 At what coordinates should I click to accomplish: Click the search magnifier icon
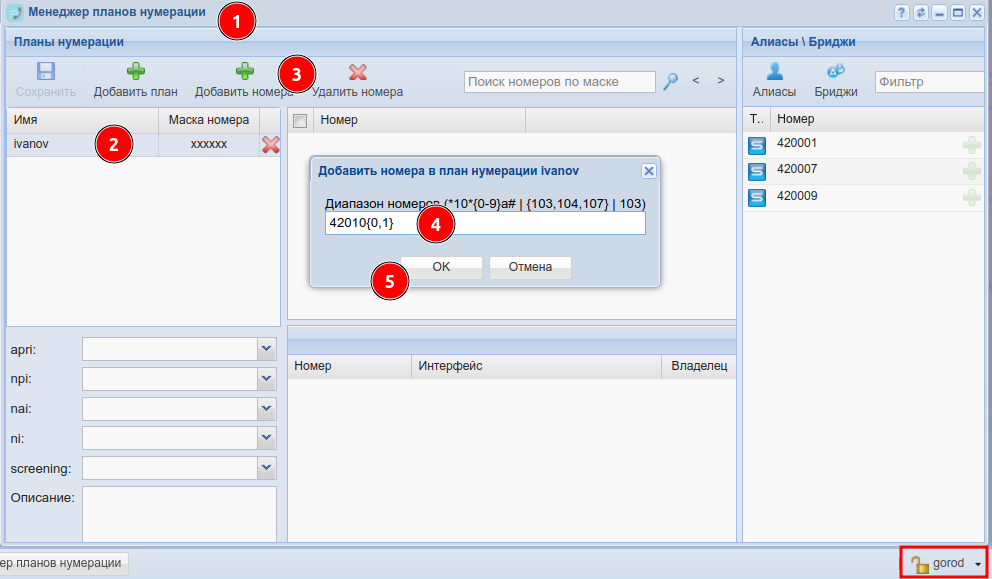tap(671, 81)
